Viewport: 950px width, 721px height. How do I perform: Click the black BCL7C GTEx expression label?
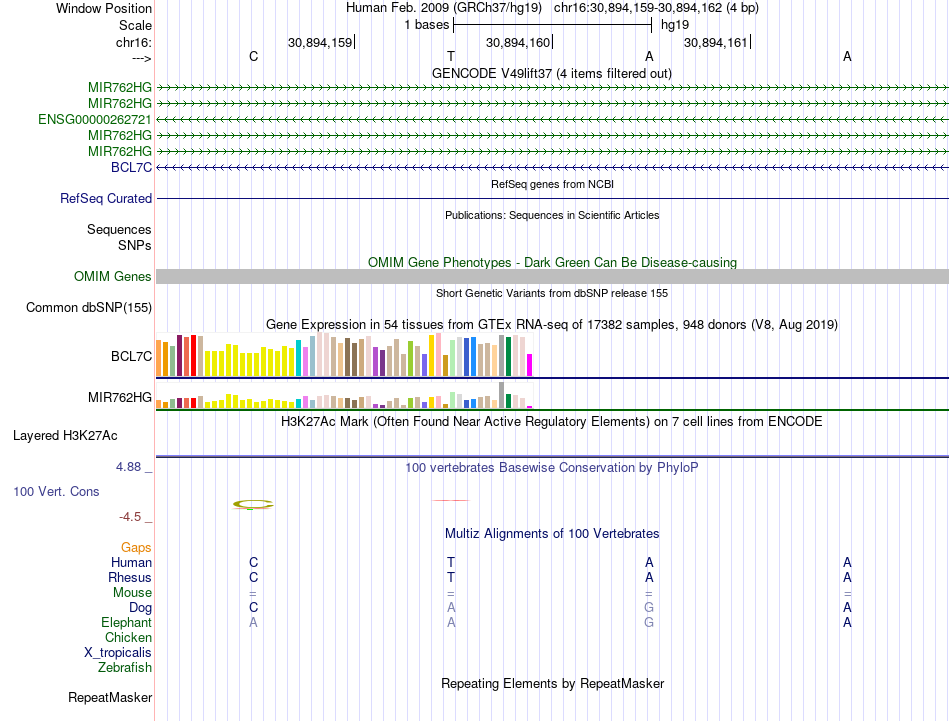pos(131,356)
